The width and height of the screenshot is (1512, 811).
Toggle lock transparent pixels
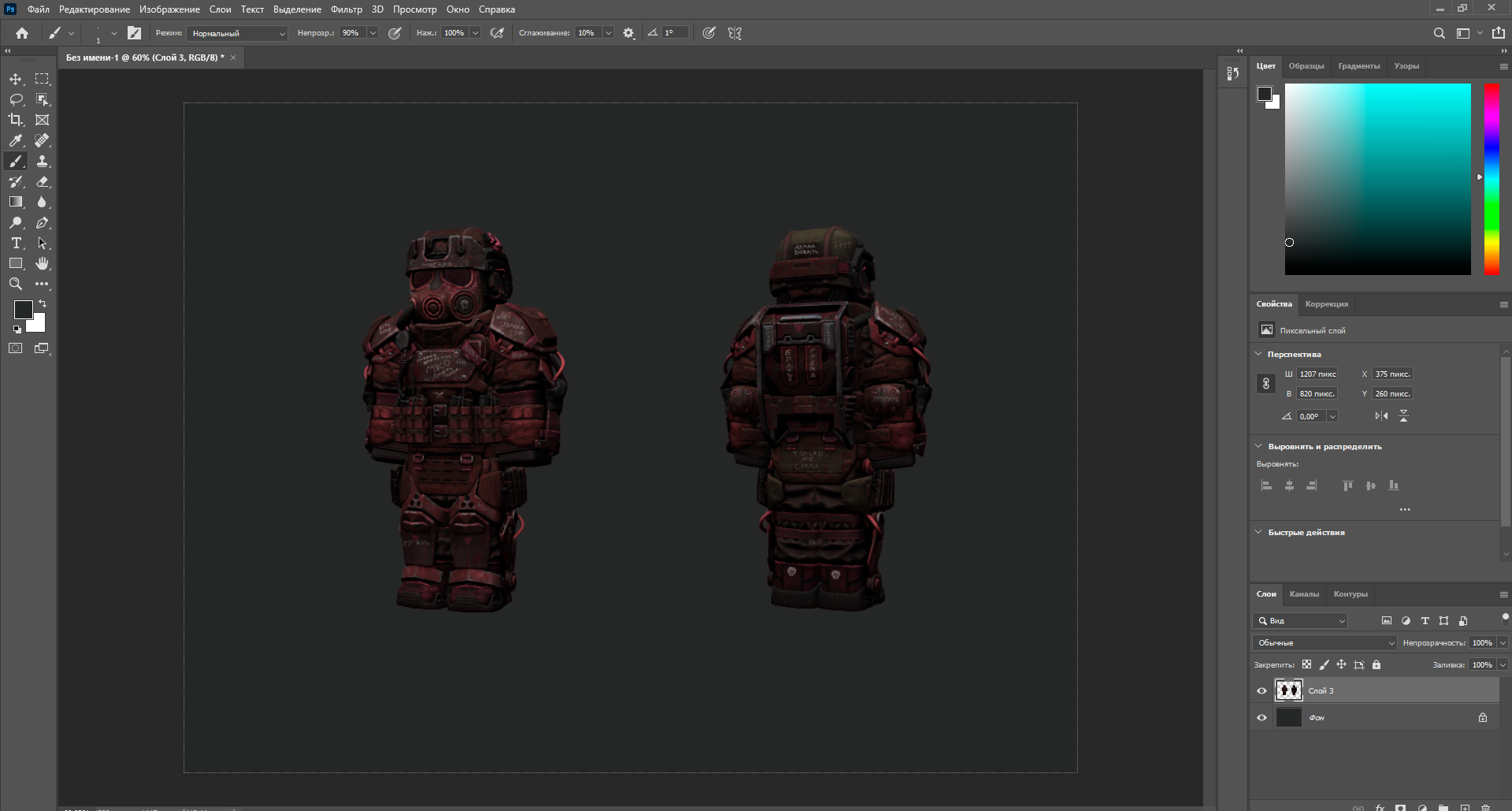pyautogui.click(x=1306, y=664)
